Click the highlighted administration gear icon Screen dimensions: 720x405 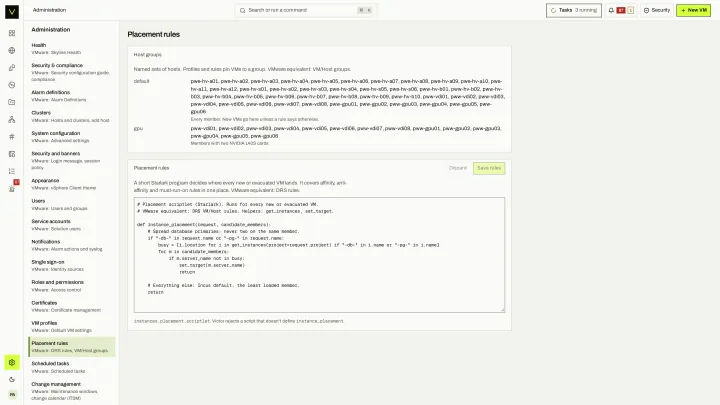12,362
